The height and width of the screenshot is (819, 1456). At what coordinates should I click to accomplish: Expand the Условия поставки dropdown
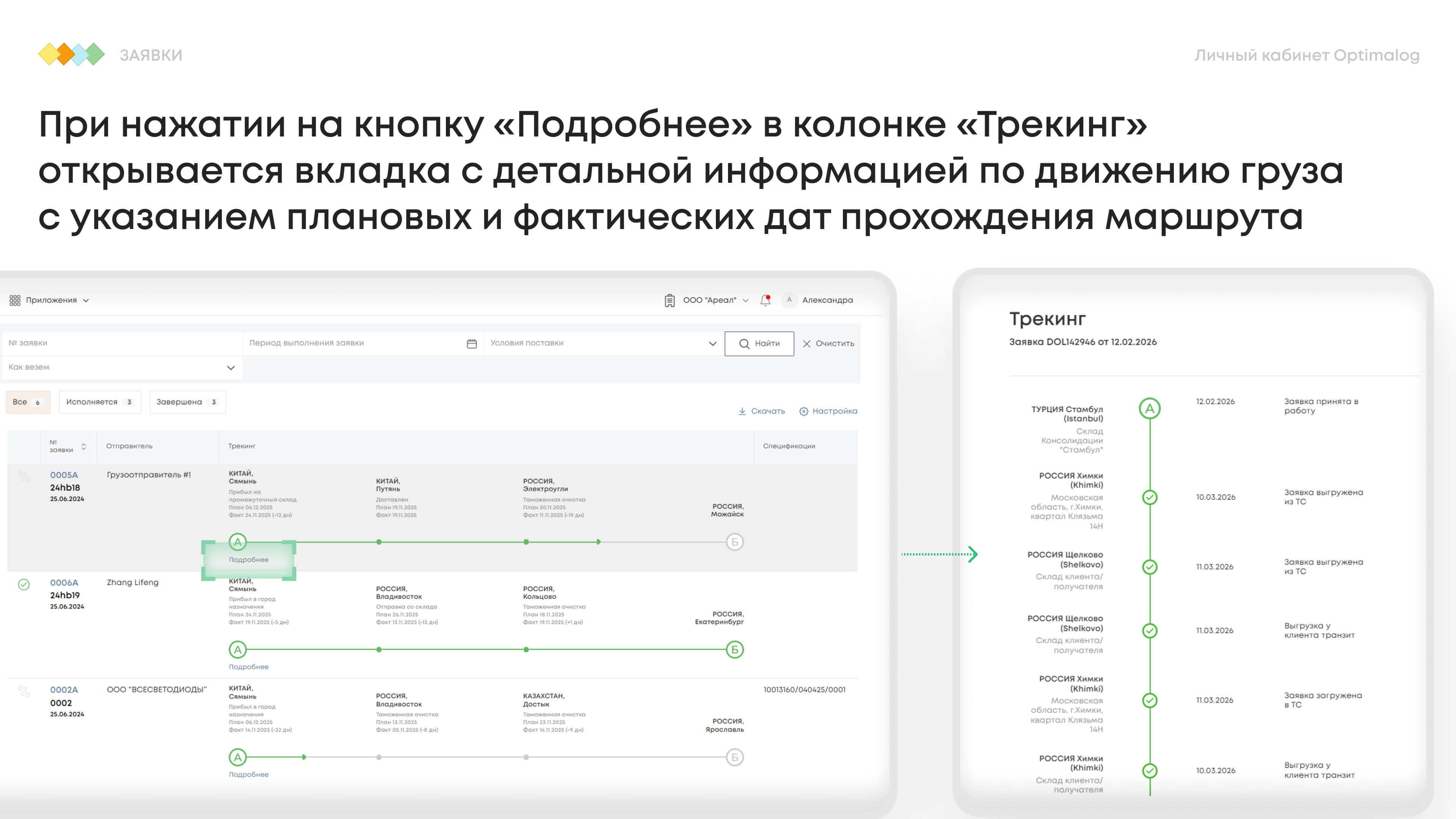(x=712, y=344)
